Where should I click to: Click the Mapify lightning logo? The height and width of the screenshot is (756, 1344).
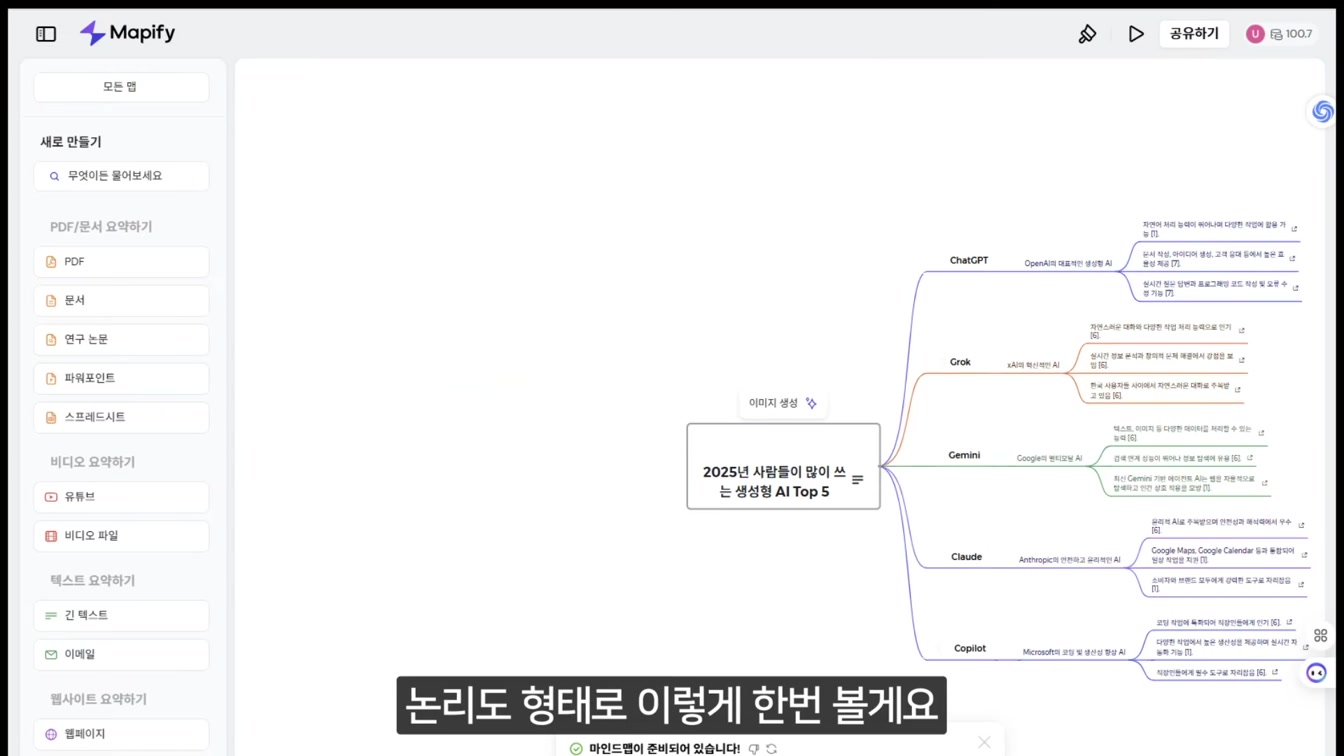(92, 33)
